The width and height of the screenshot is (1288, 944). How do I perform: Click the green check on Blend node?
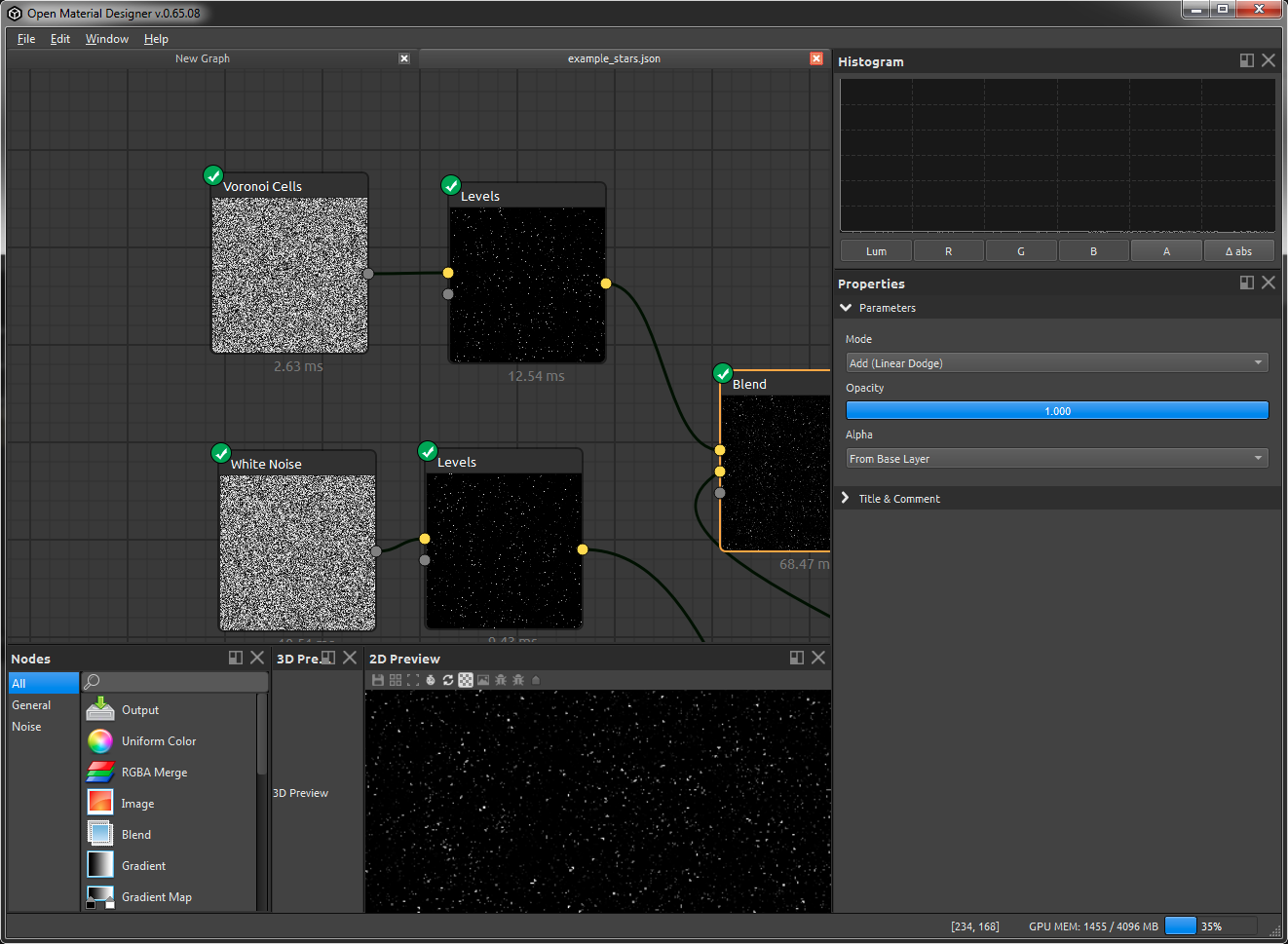coord(723,373)
